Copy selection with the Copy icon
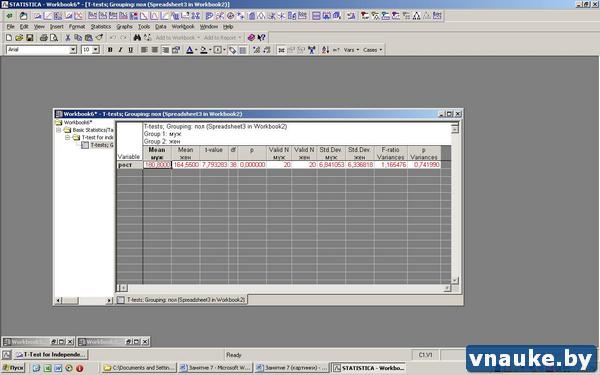600x375 pixels. (78, 38)
